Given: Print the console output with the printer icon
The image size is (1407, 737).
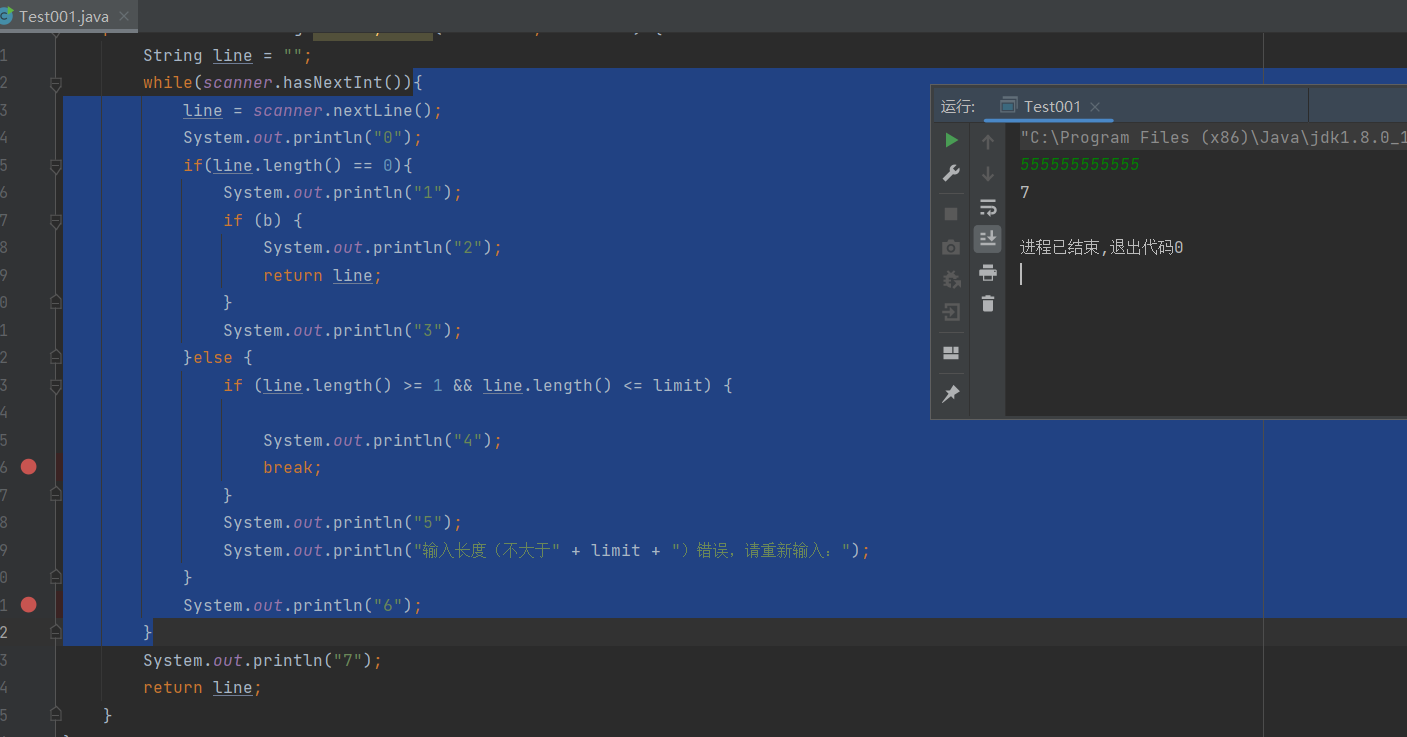Looking at the screenshot, I should click(988, 272).
